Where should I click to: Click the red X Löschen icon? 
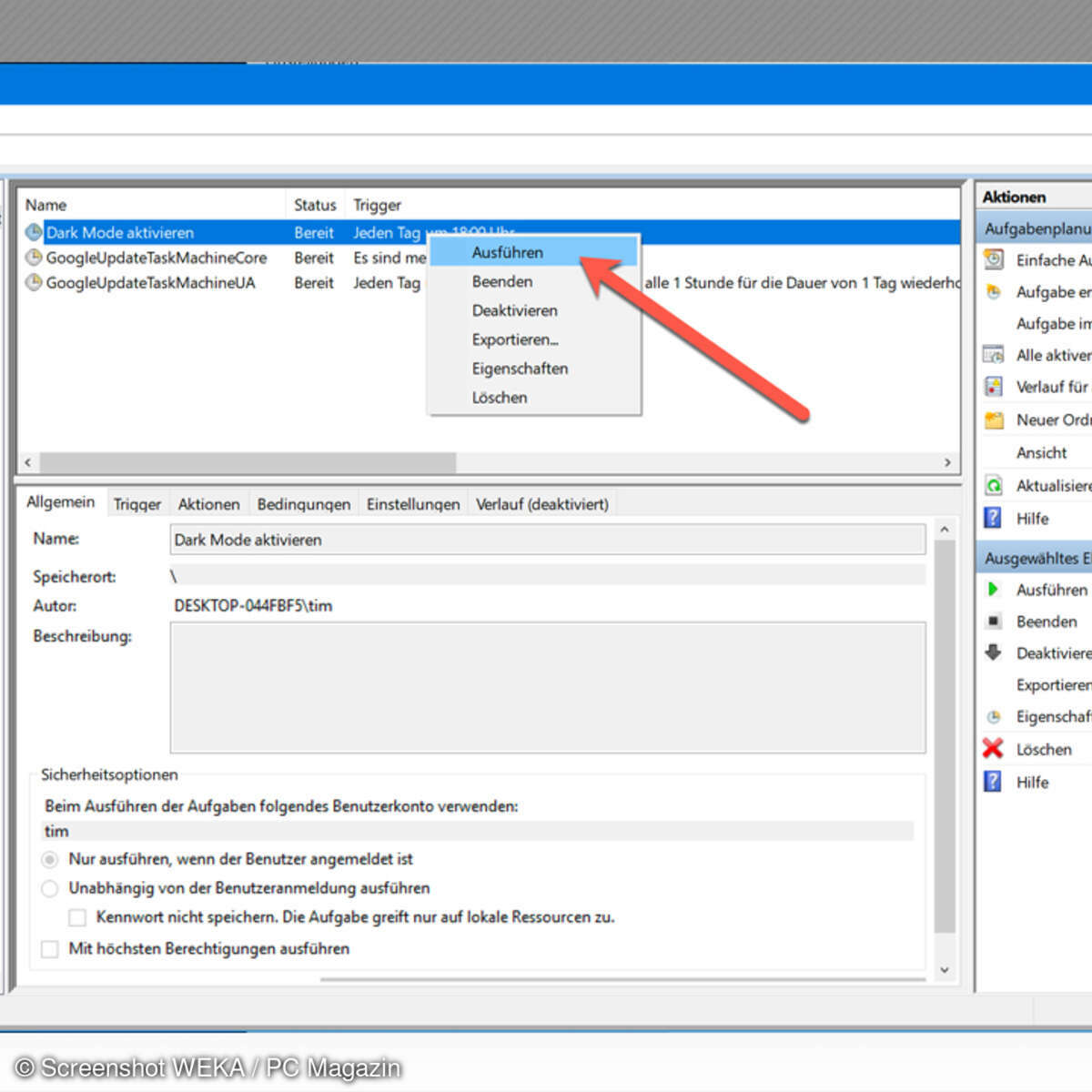click(x=993, y=749)
